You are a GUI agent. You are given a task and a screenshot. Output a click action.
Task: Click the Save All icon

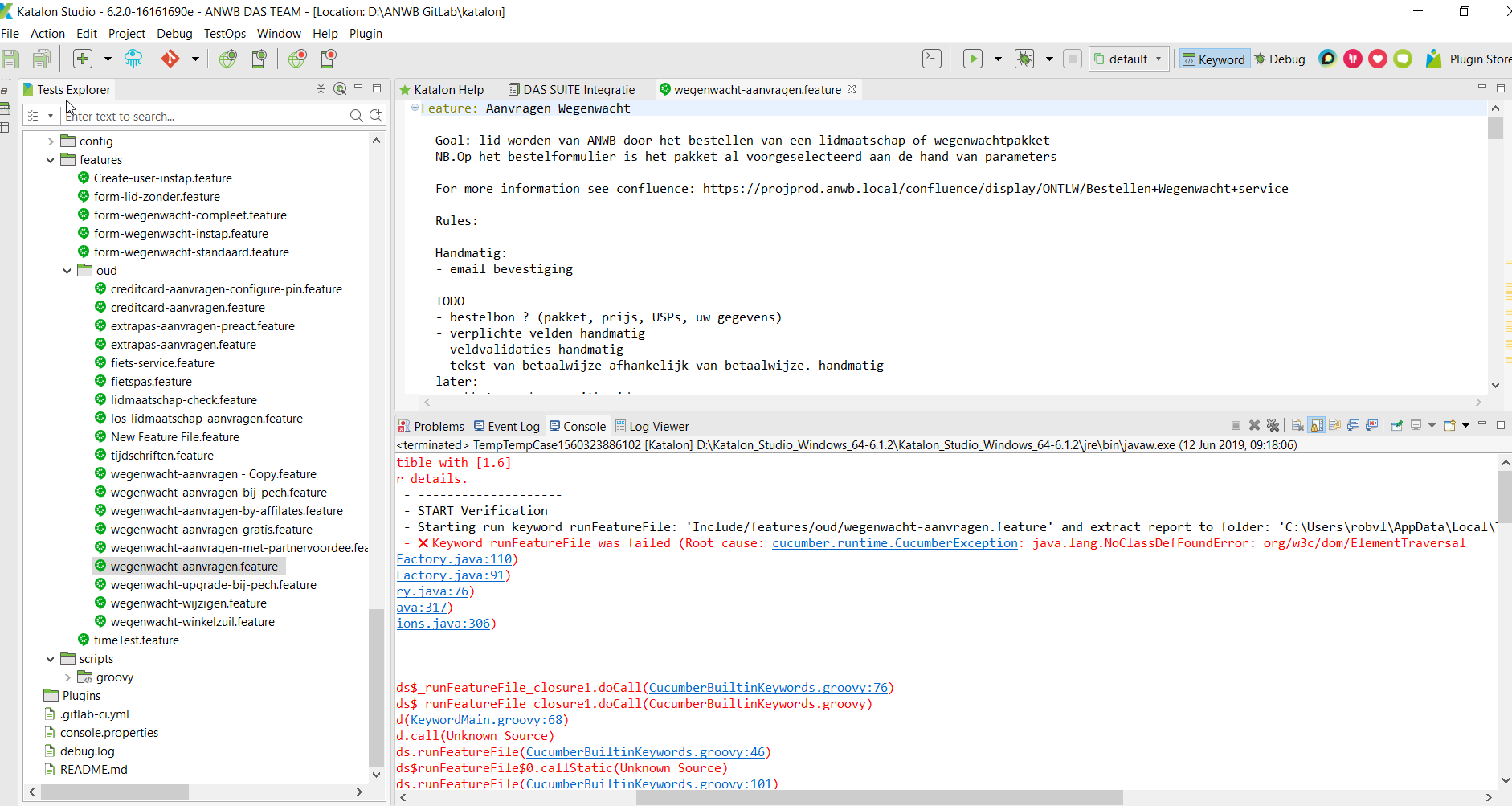coord(42,59)
